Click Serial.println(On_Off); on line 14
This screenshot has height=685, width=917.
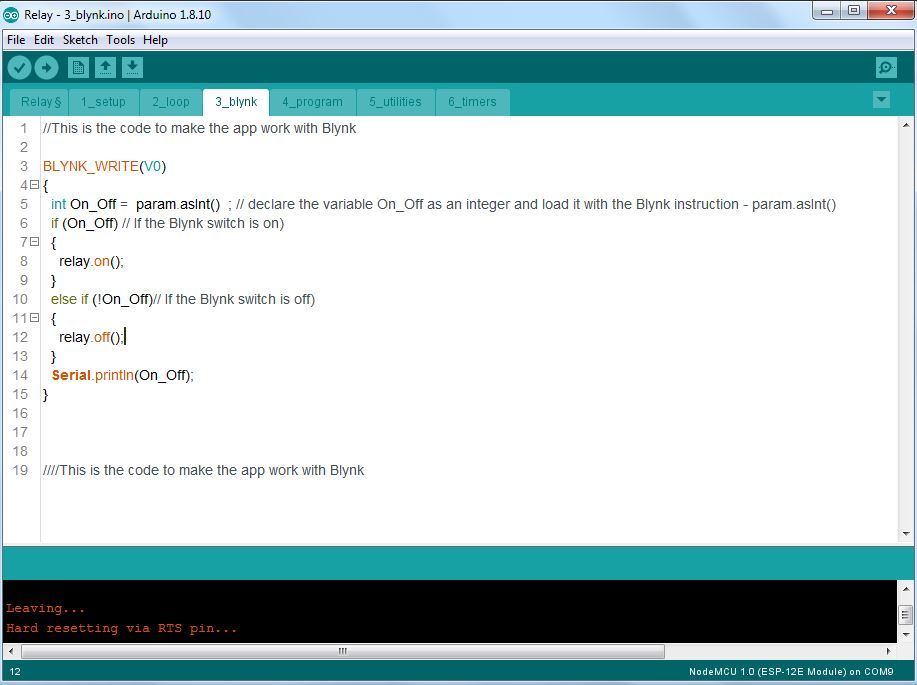[122, 375]
